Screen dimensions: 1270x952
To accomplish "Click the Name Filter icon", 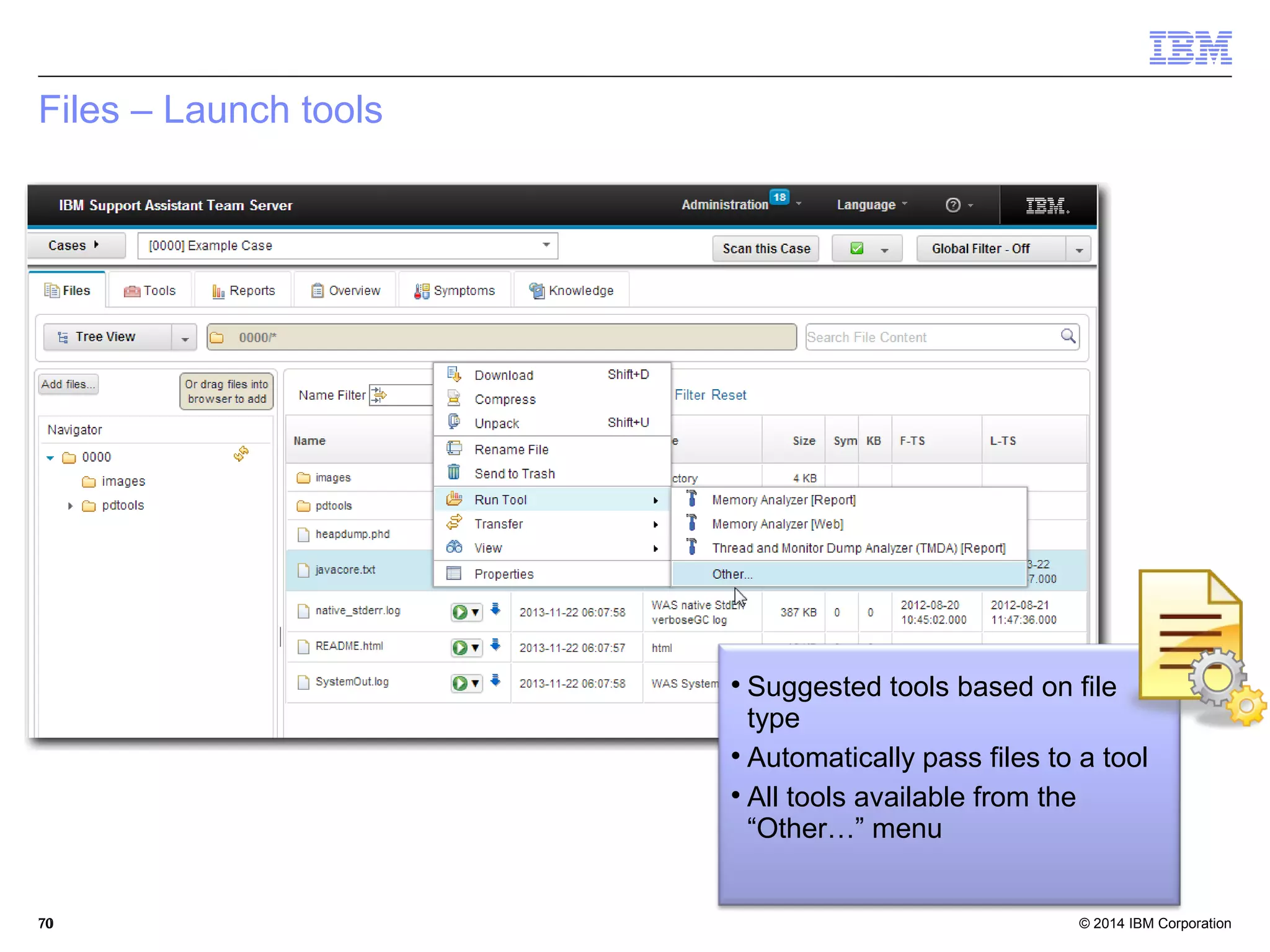I will pyautogui.click(x=378, y=395).
